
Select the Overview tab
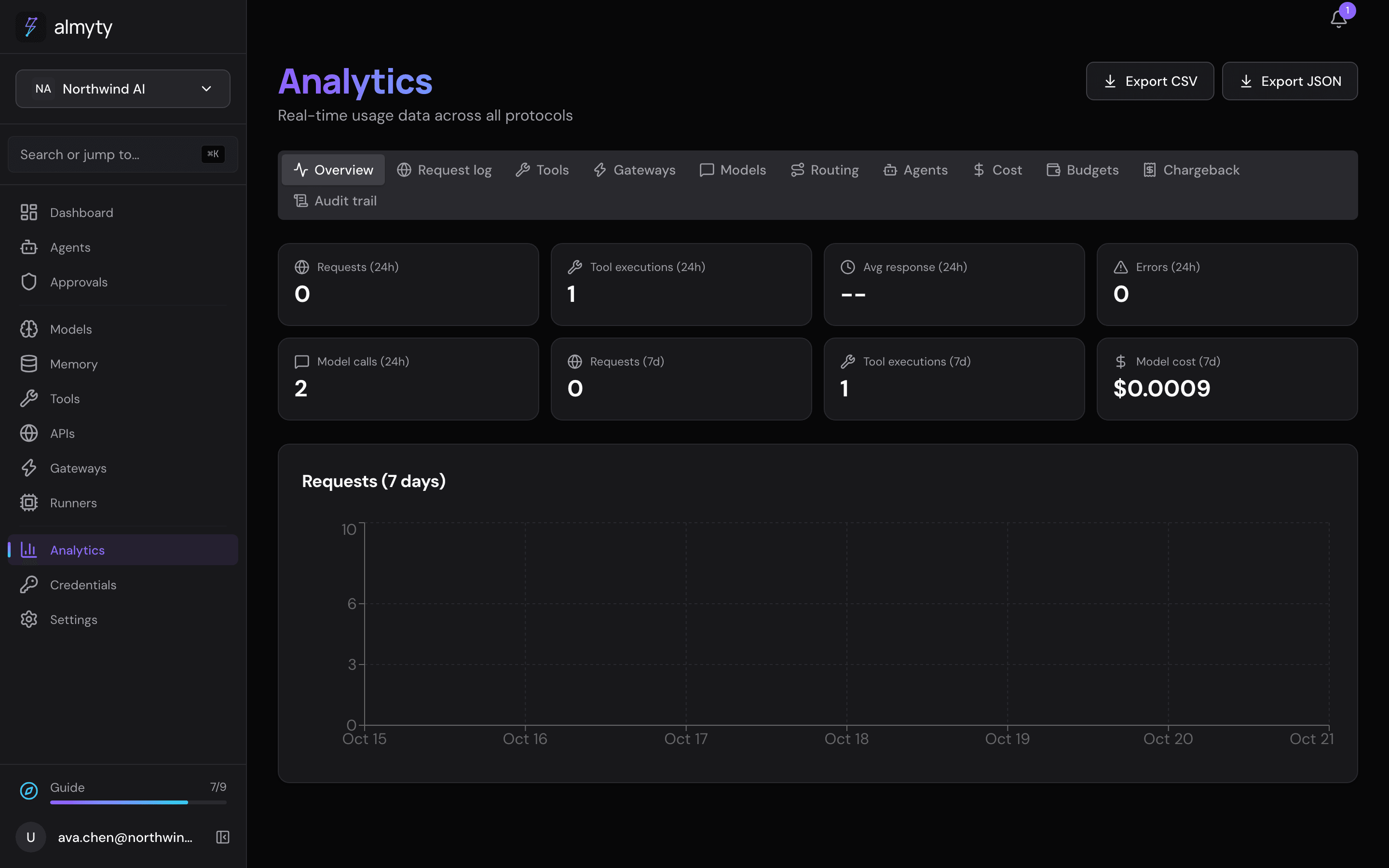pos(333,170)
